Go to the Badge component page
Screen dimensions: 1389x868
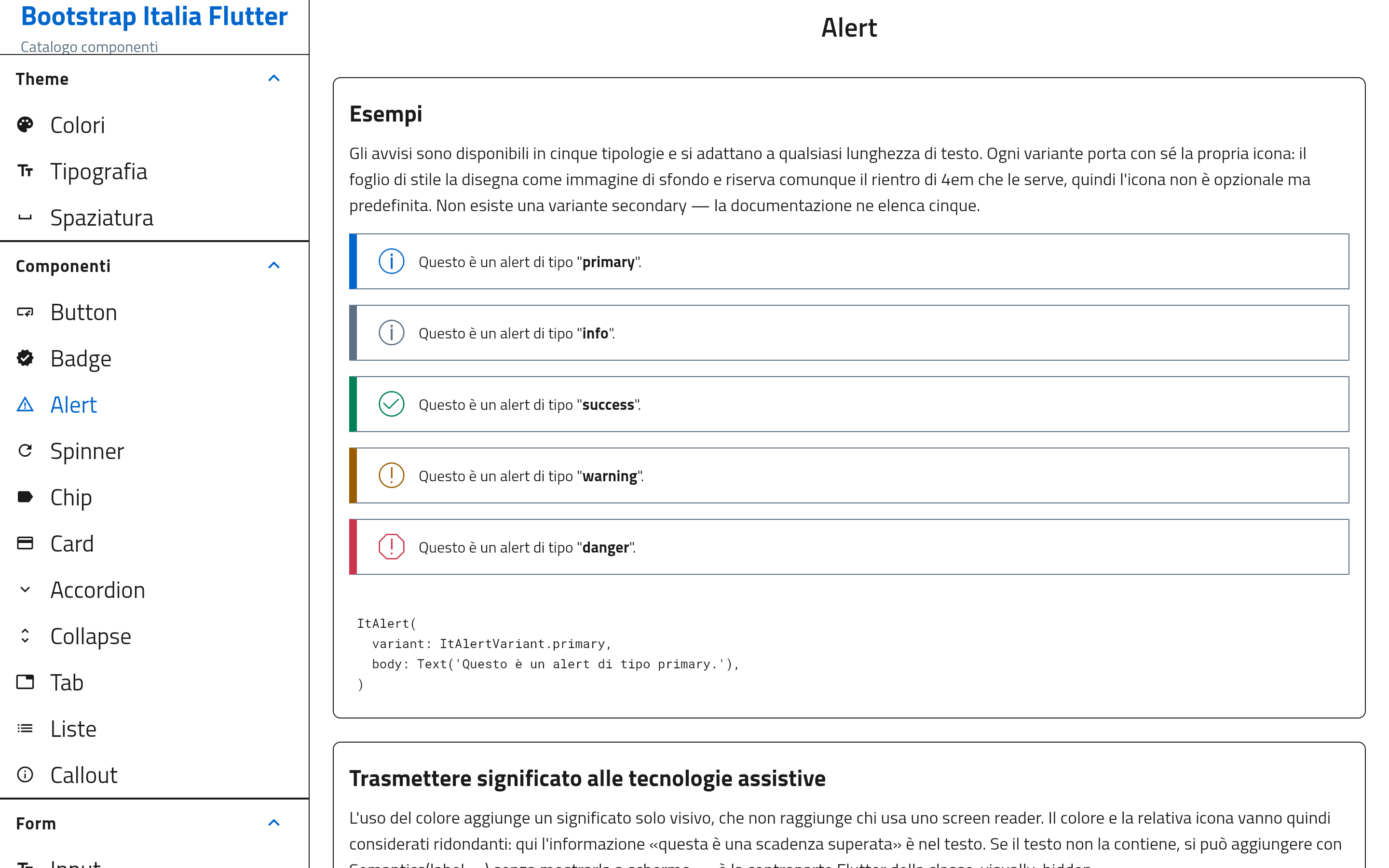pos(154,359)
